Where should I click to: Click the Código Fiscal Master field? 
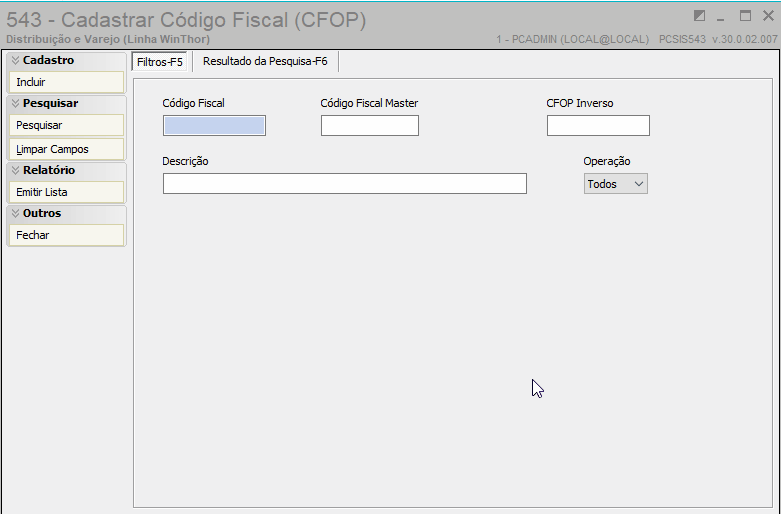point(370,126)
